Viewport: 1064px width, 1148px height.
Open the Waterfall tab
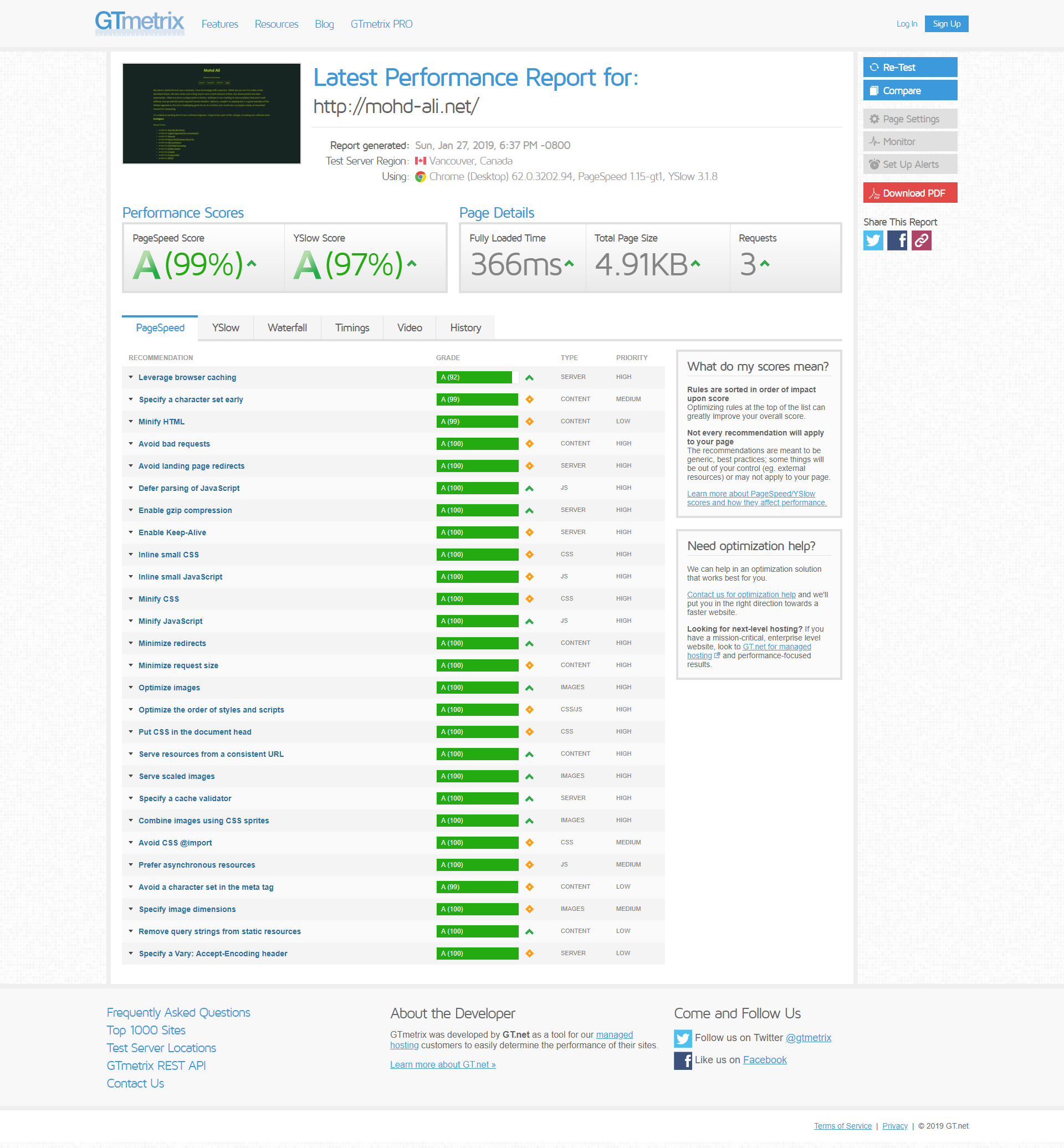(x=287, y=327)
